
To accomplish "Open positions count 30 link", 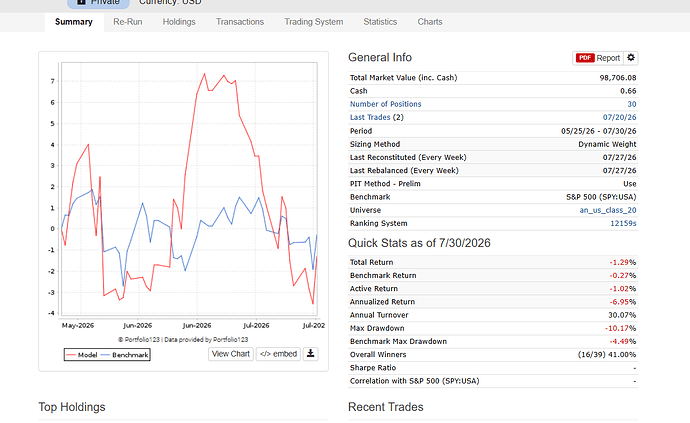I will pos(632,104).
